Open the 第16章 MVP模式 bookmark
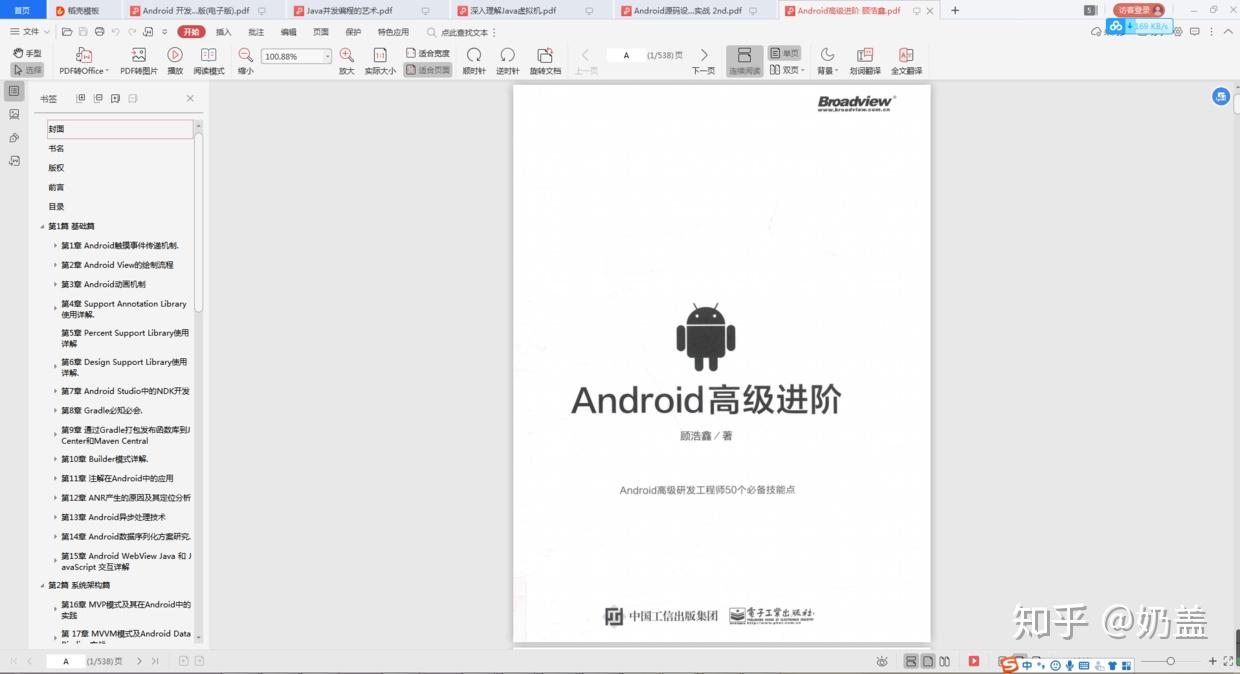The image size is (1240, 674). 125,610
